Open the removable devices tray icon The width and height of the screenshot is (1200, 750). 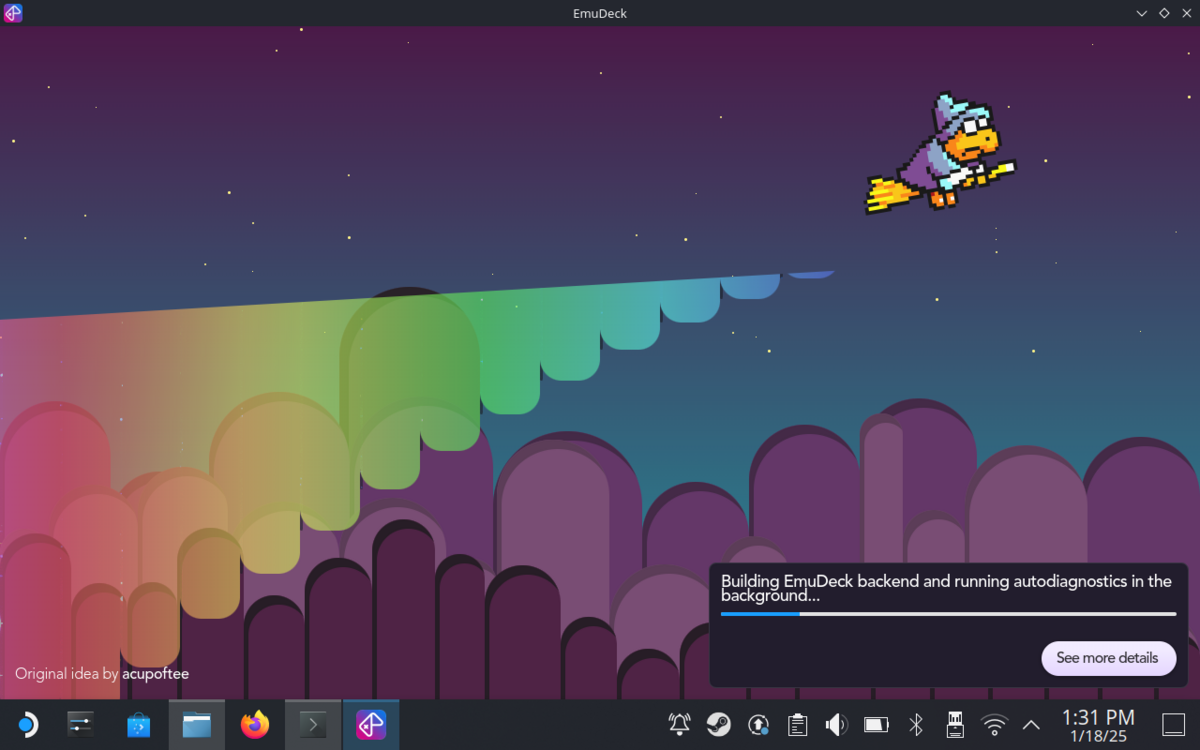point(954,724)
